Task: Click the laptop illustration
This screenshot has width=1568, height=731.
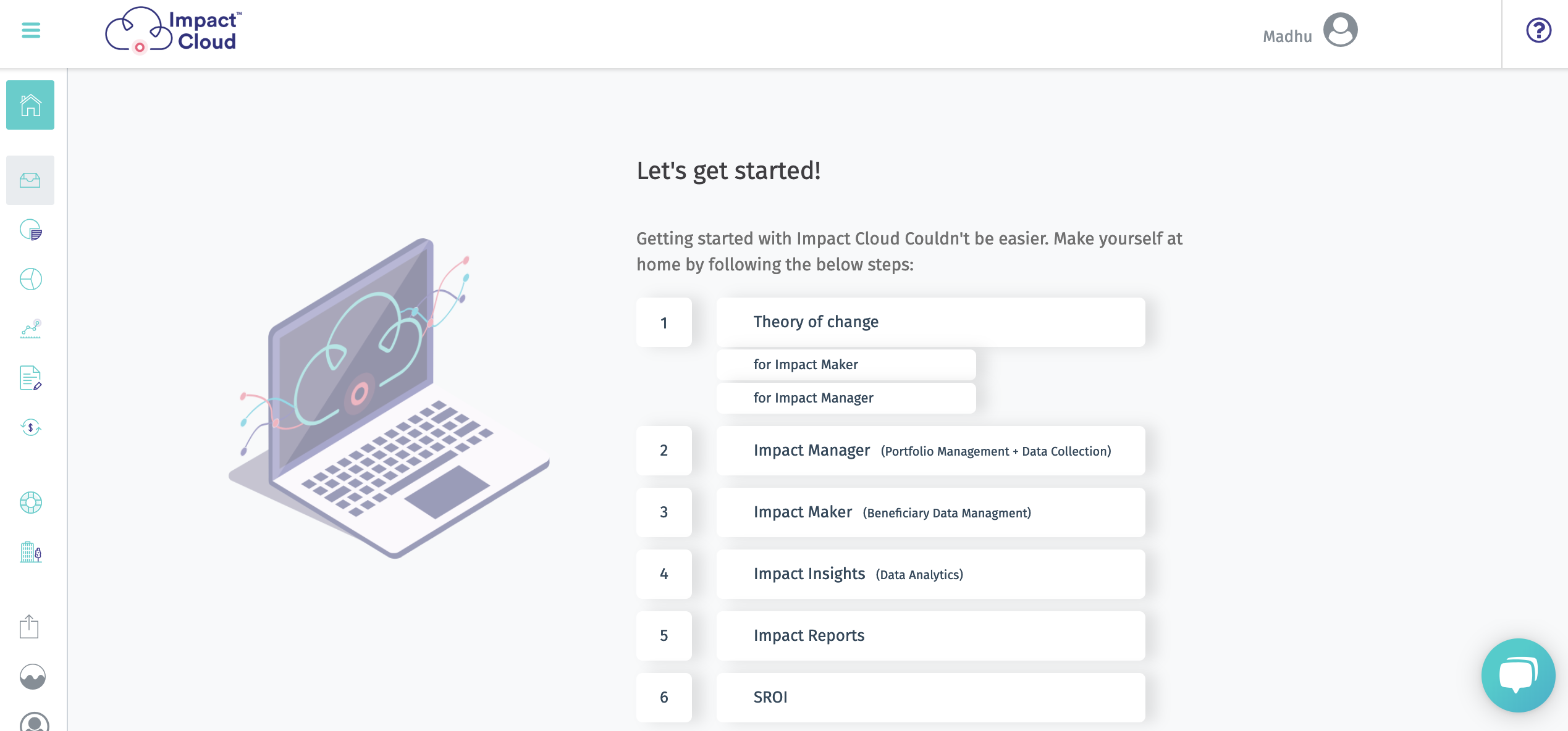Action: (x=389, y=398)
